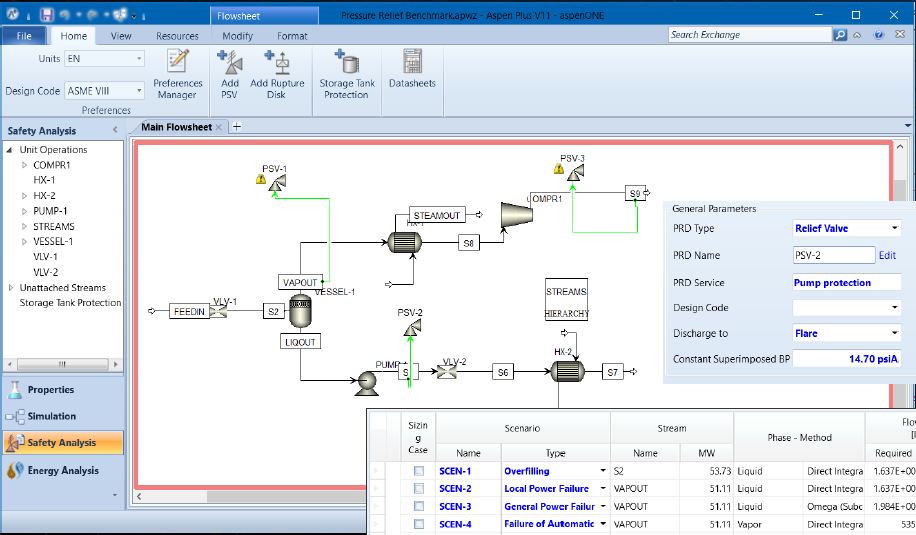Switch to the Format ribbon tab
The width and height of the screenshot is (916, 535).
point(292,36)
